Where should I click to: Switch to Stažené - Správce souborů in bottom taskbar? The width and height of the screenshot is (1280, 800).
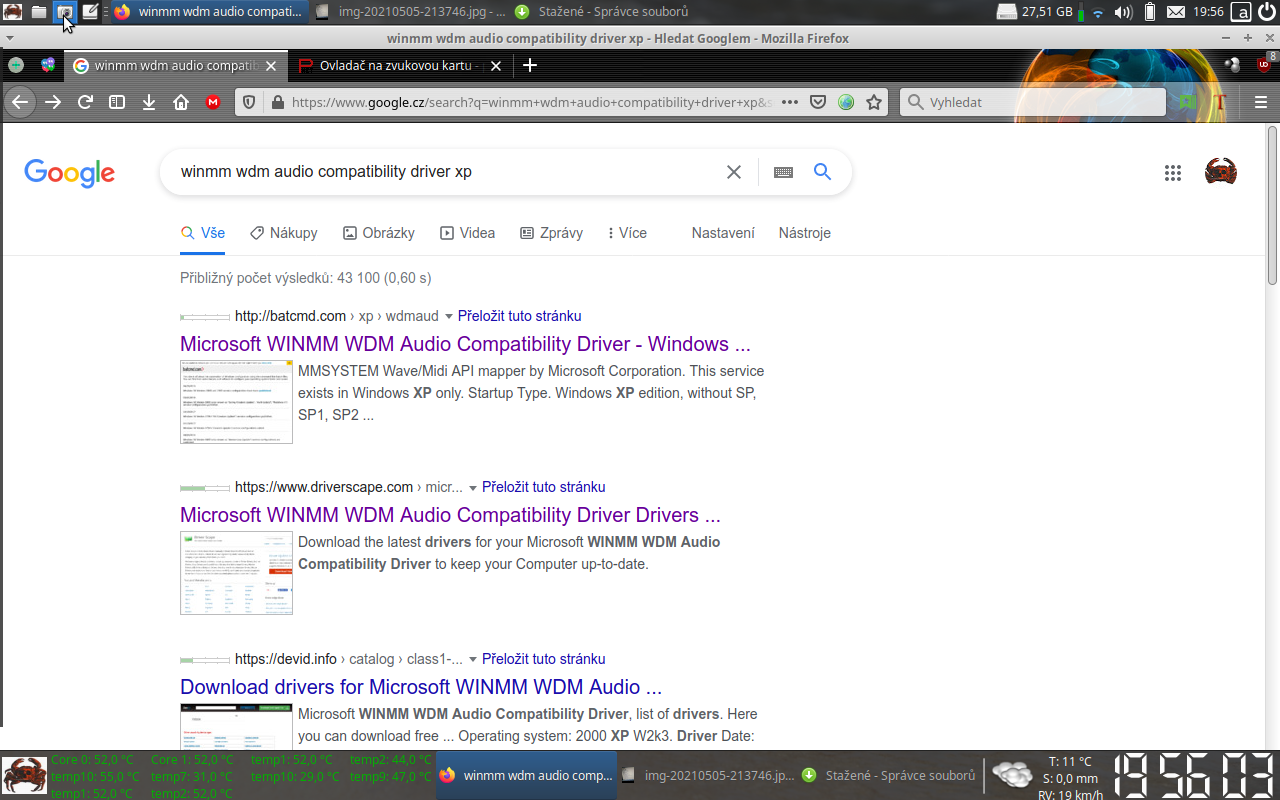[x=889, y=775]
